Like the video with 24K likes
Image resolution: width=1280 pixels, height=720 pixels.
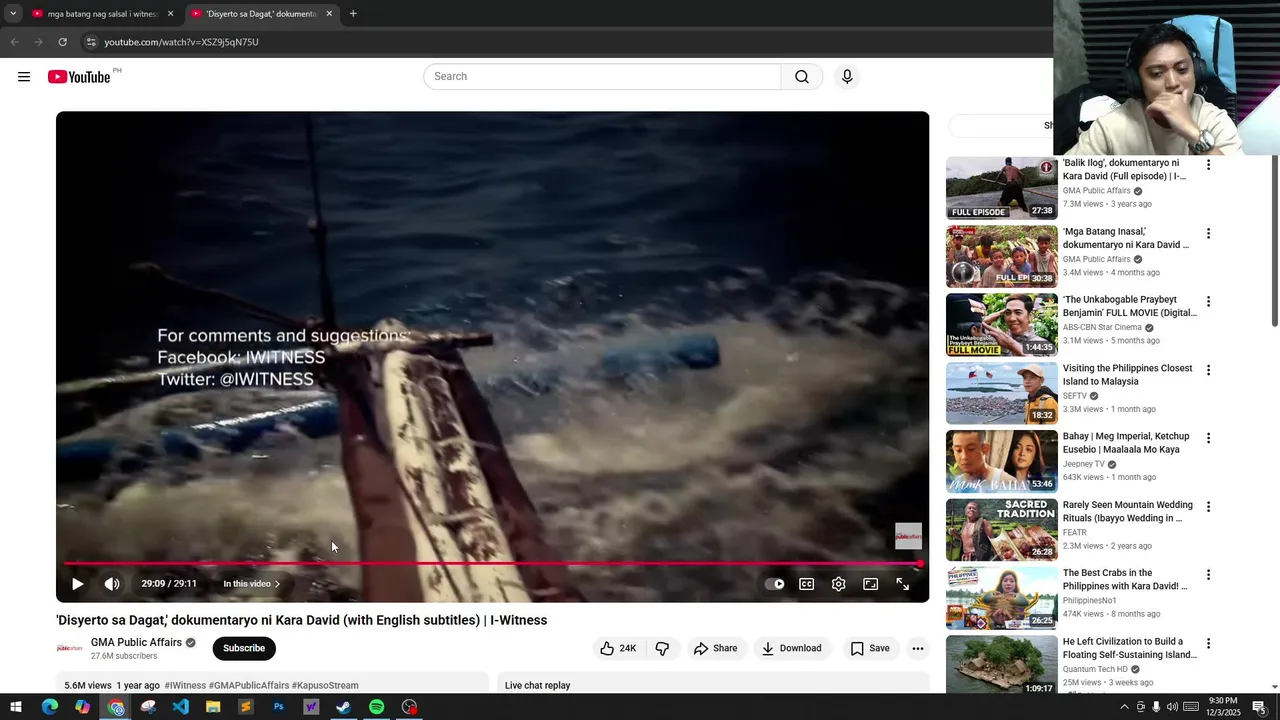pyautogui.click(x=618, y=648)
